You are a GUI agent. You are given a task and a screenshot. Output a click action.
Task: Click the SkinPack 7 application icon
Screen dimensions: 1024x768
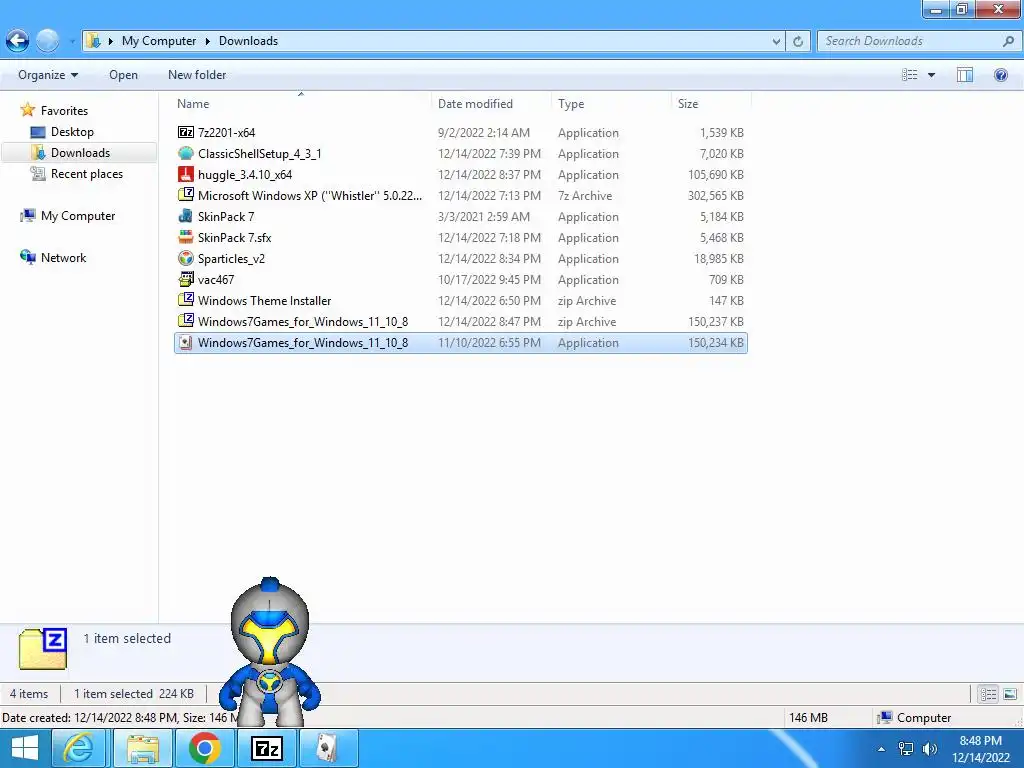(186, 216)
